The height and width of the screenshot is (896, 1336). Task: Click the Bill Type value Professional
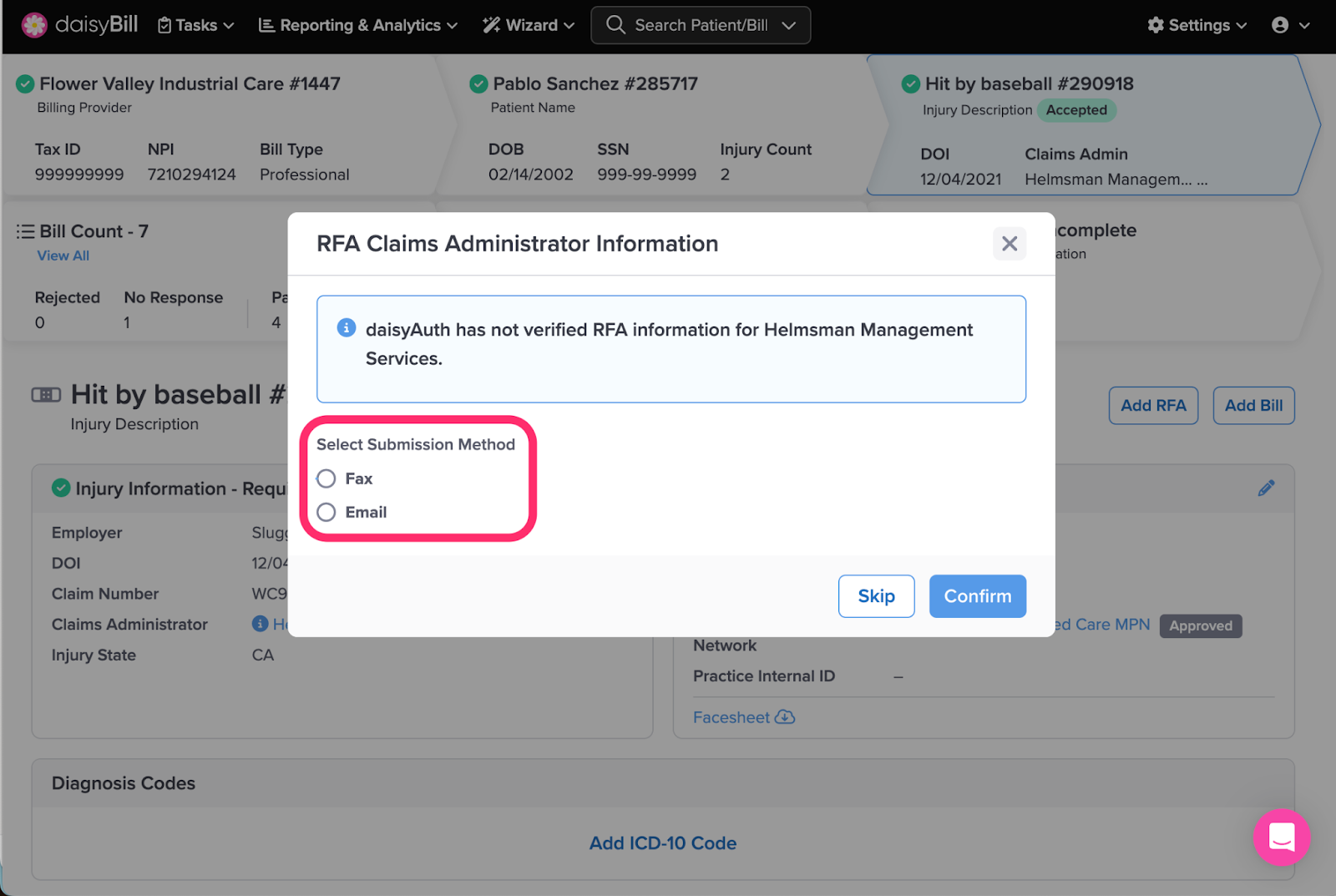pos(305,175)
